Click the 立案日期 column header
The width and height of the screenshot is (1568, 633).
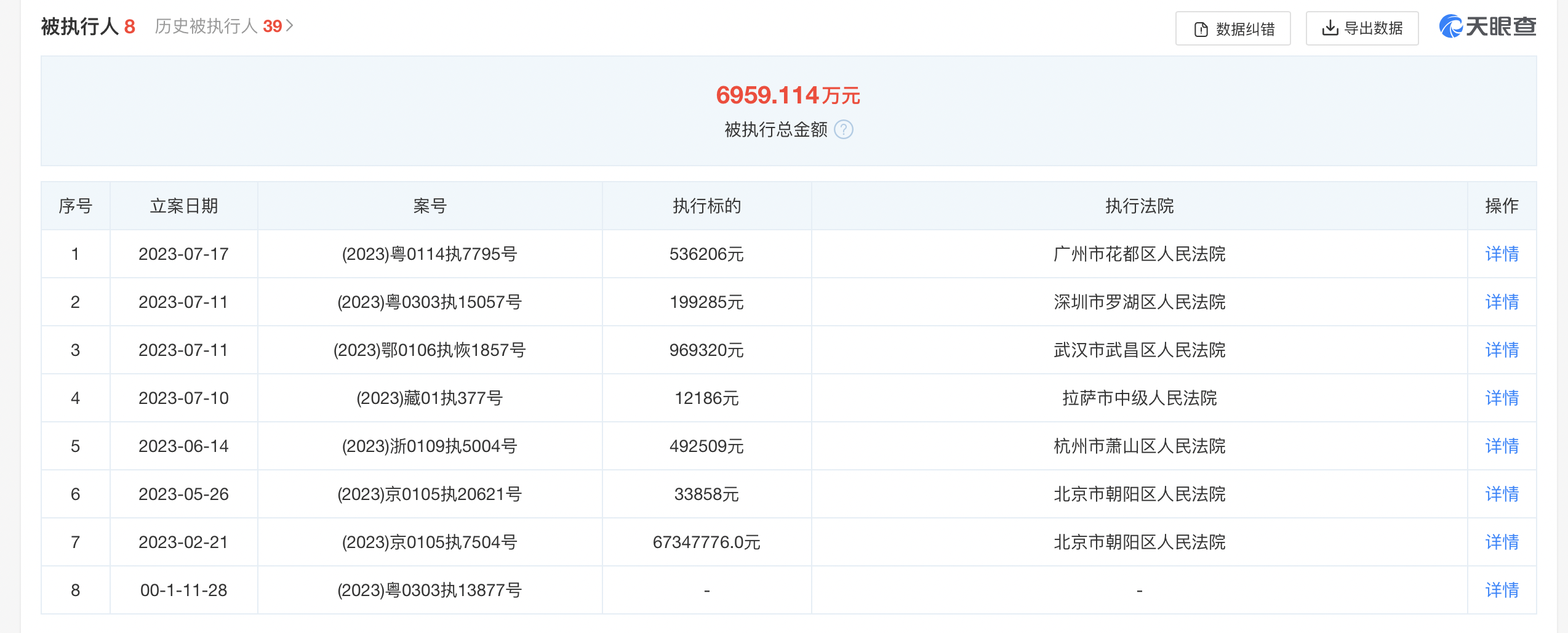pyautogui.click(x=184, y=206)
